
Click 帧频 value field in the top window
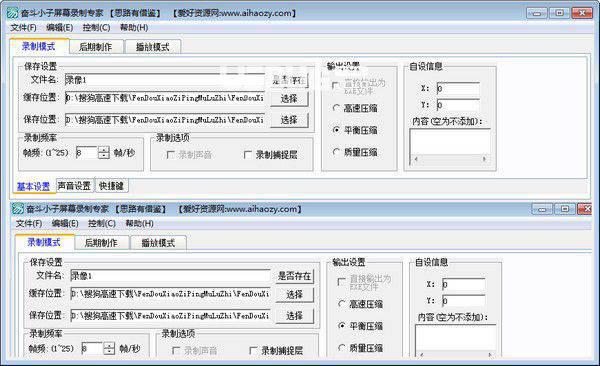tap(87, 153)
